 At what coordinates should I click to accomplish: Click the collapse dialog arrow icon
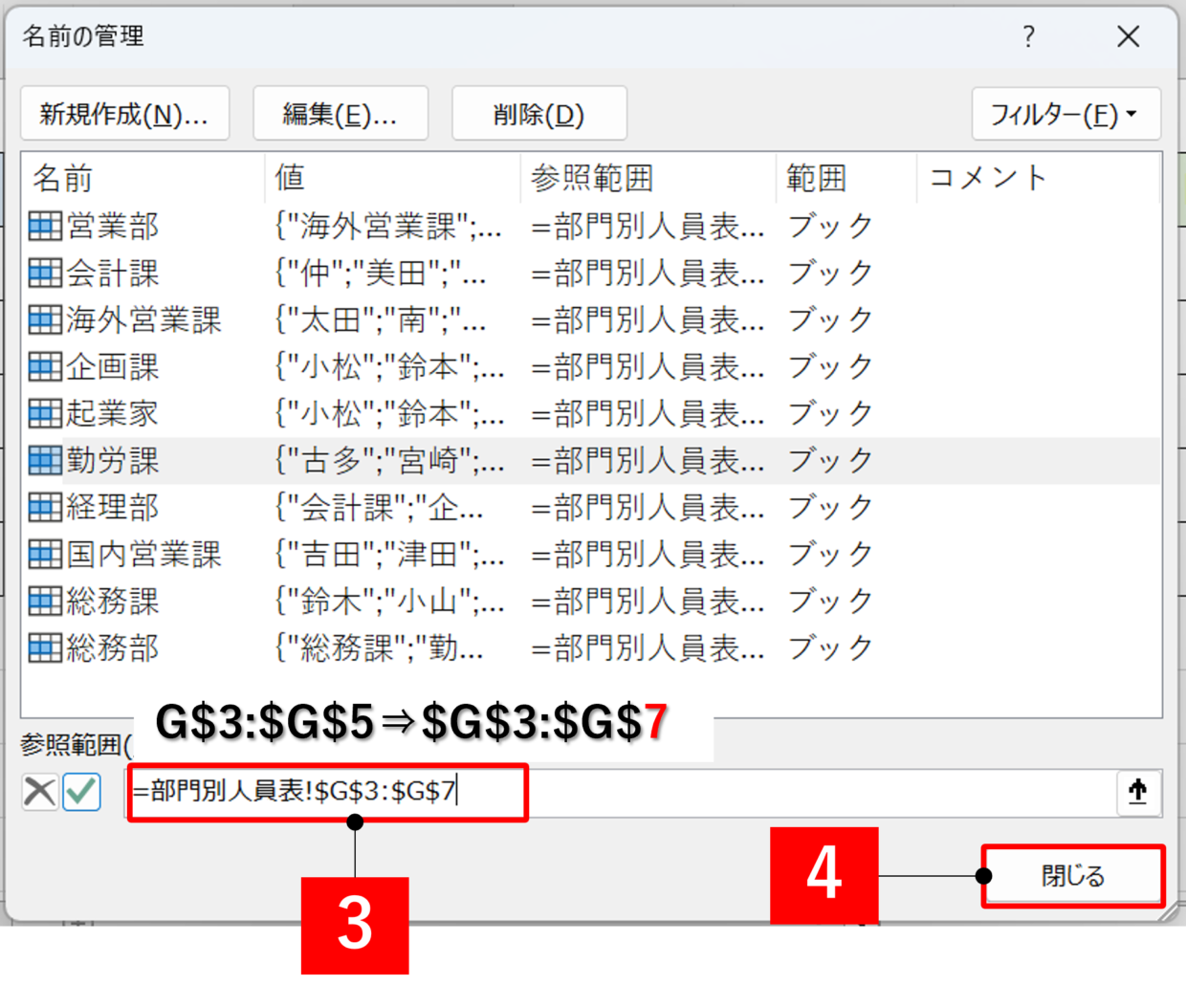[1137, 792]
